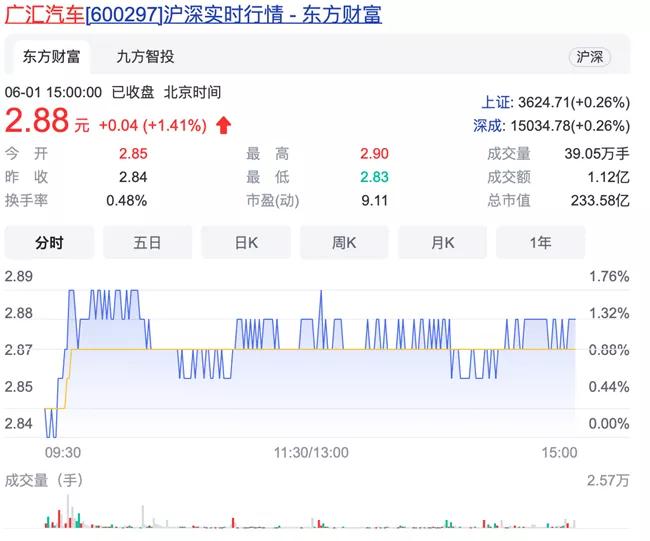Click the 2.57万 volume axis label
Image resolution: width=650 pixels, height=541 pixels.
[608, 480]
